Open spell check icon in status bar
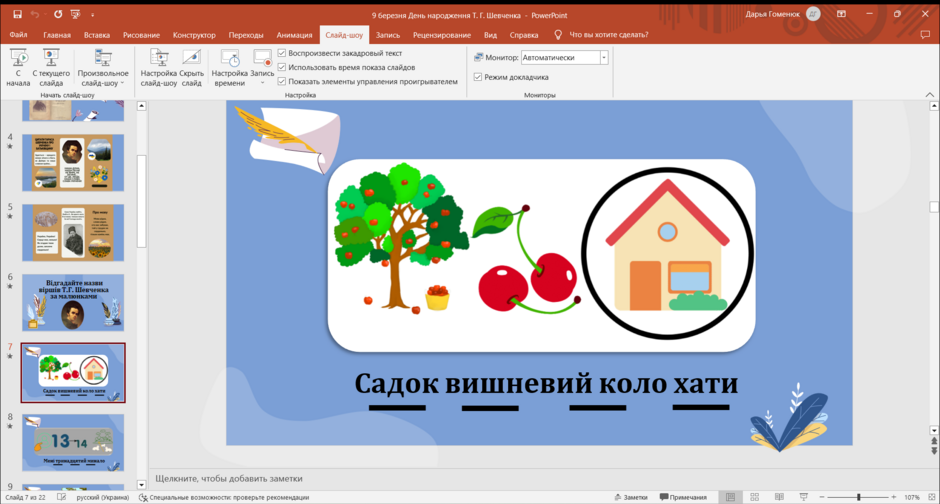 click(x=62, y=497)
